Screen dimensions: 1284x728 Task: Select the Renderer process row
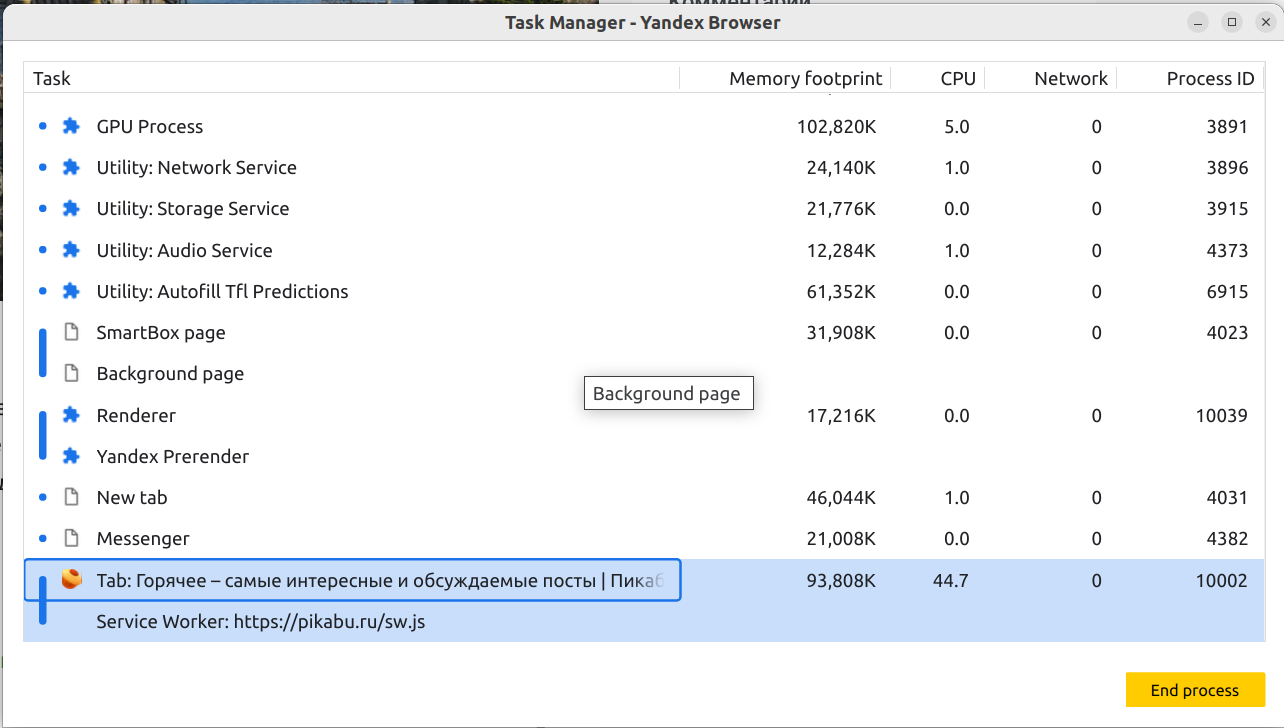coord(136,415)
